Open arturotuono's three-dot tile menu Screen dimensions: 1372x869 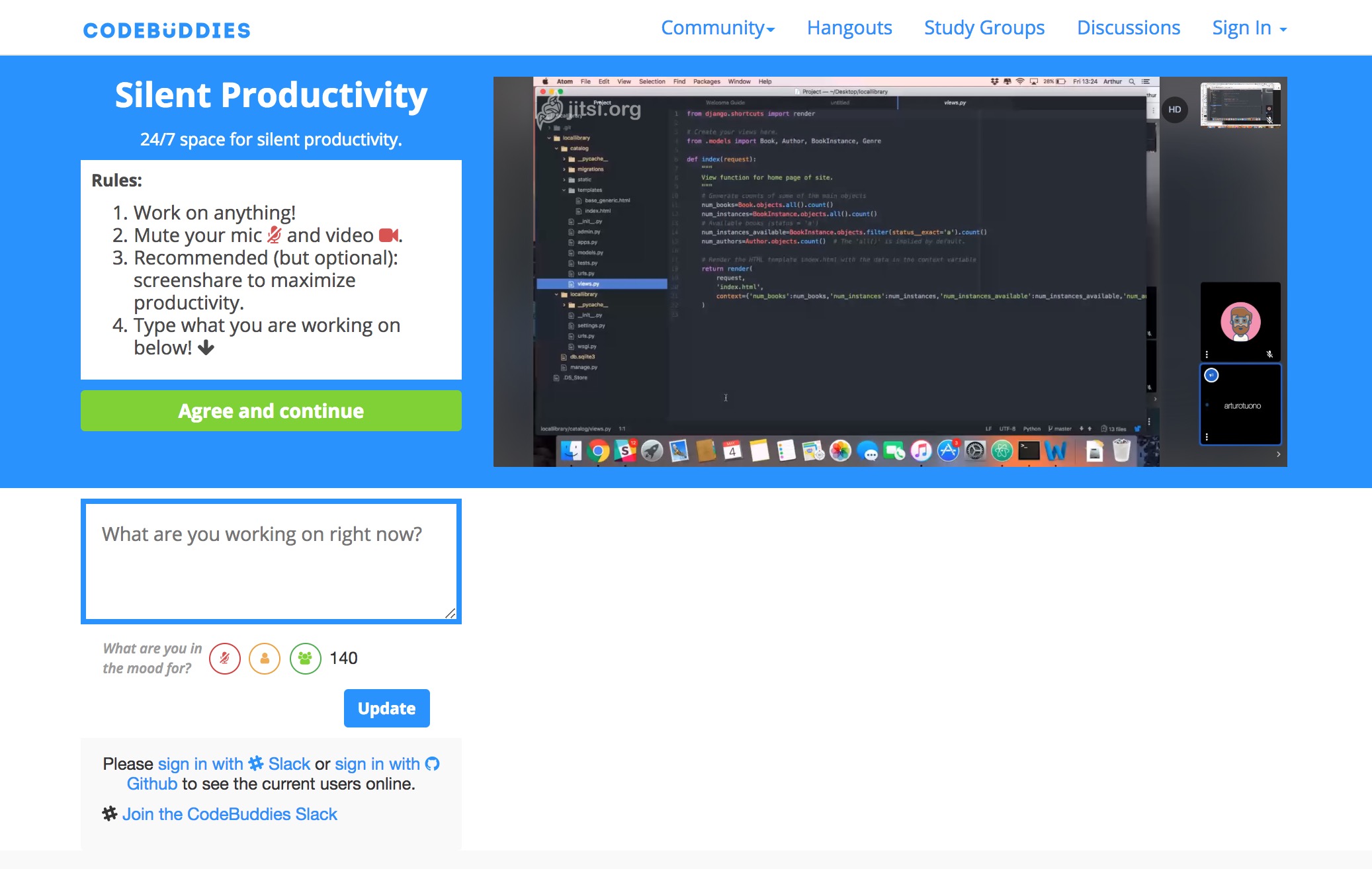[1207, 436]
